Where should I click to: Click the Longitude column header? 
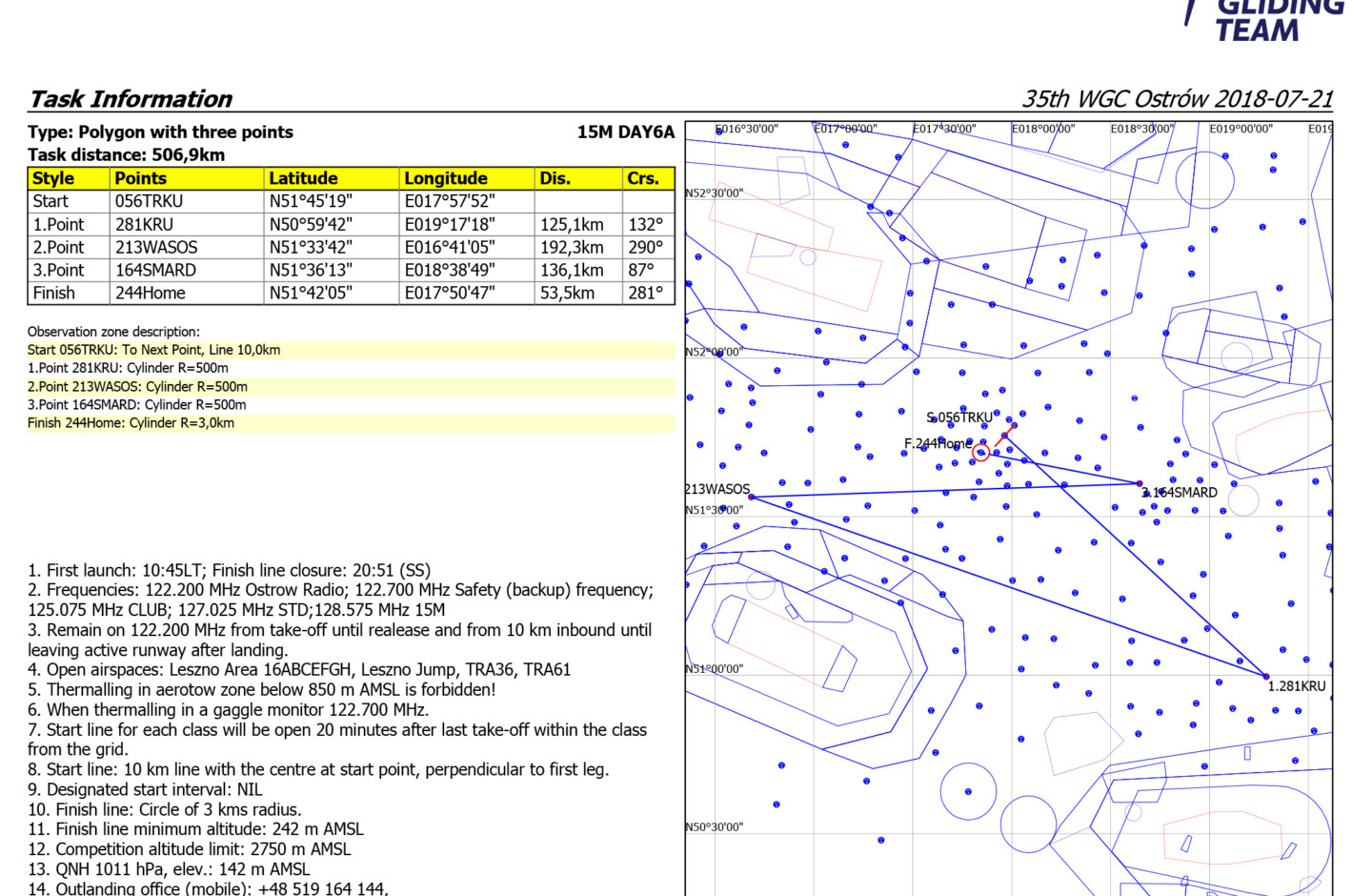(x=445, y=178)
